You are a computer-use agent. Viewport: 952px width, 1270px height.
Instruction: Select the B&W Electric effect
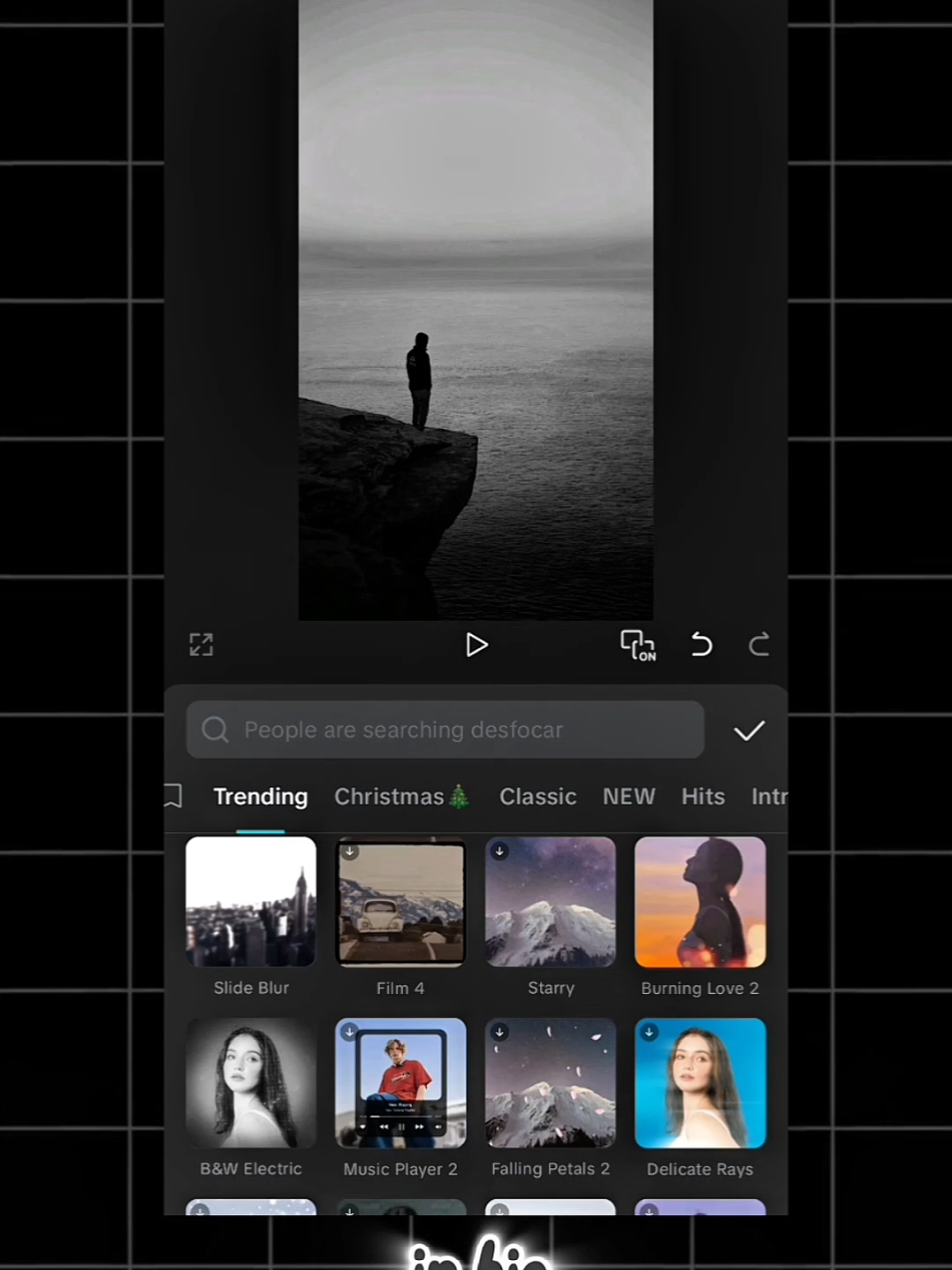[251, 1084]
